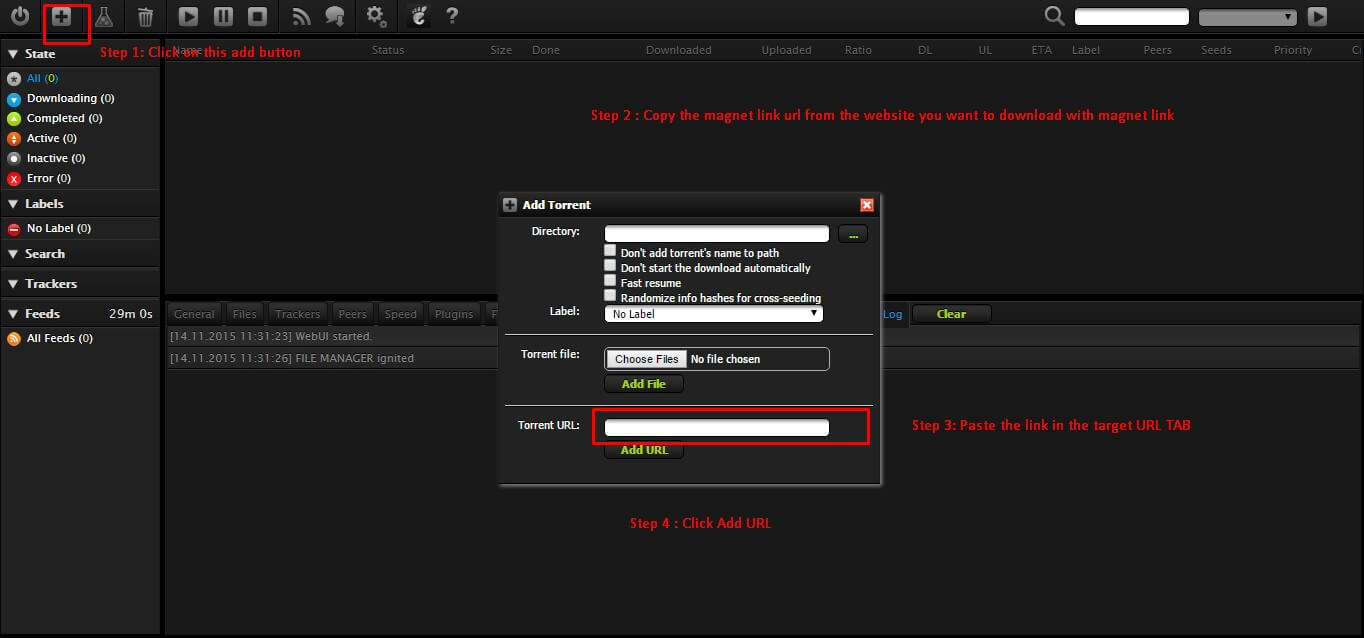Click the Add URL button
The image size is (1364, 638).
(x=644, y=450)
